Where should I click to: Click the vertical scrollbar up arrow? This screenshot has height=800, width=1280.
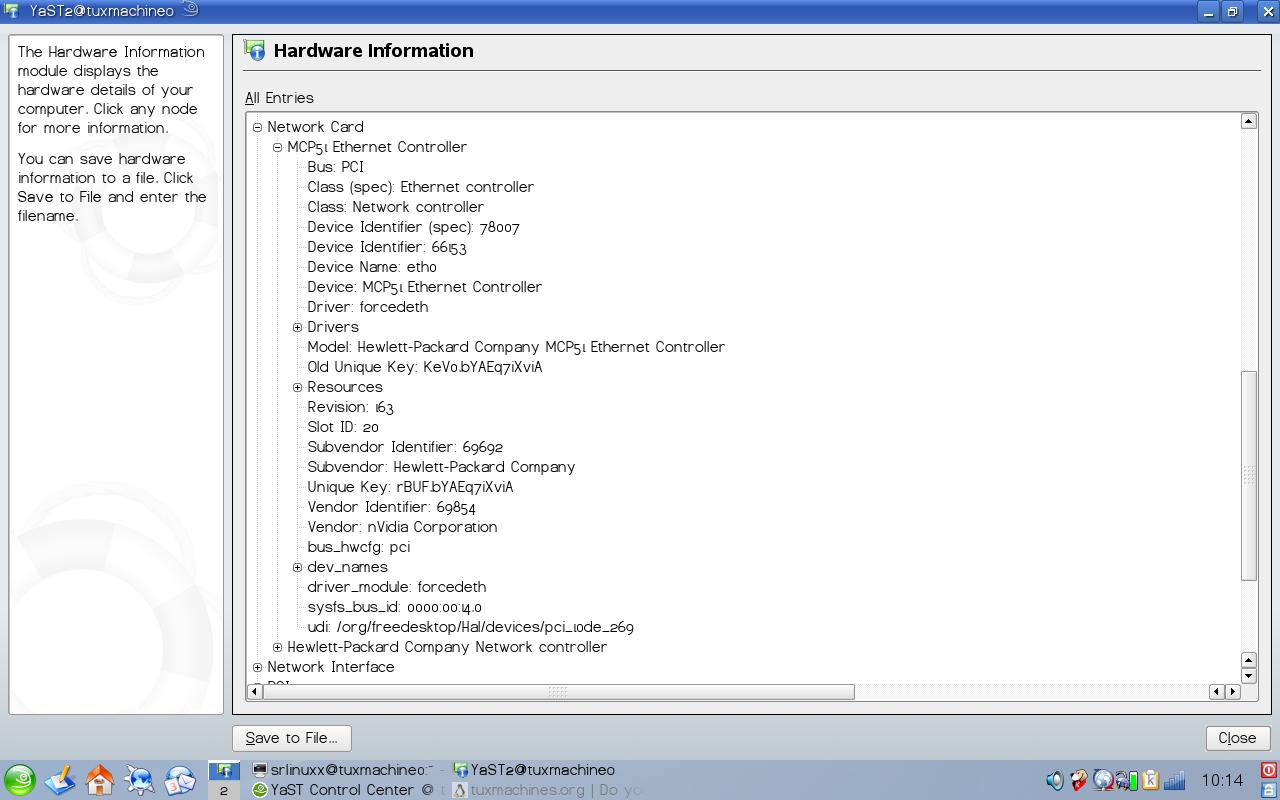pyautogui.click(x=1248, y=121)
